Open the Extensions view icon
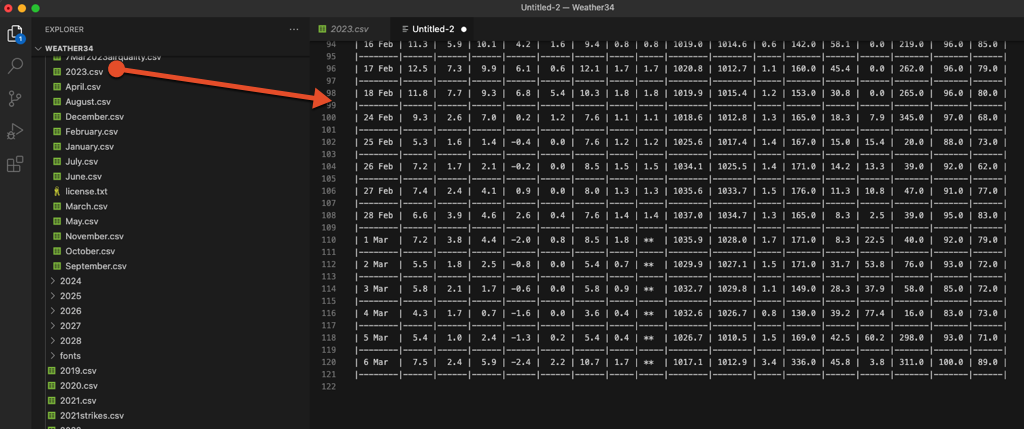Image resolution: width=1024 pixels, height=429 pixels. tap(15, 164)
